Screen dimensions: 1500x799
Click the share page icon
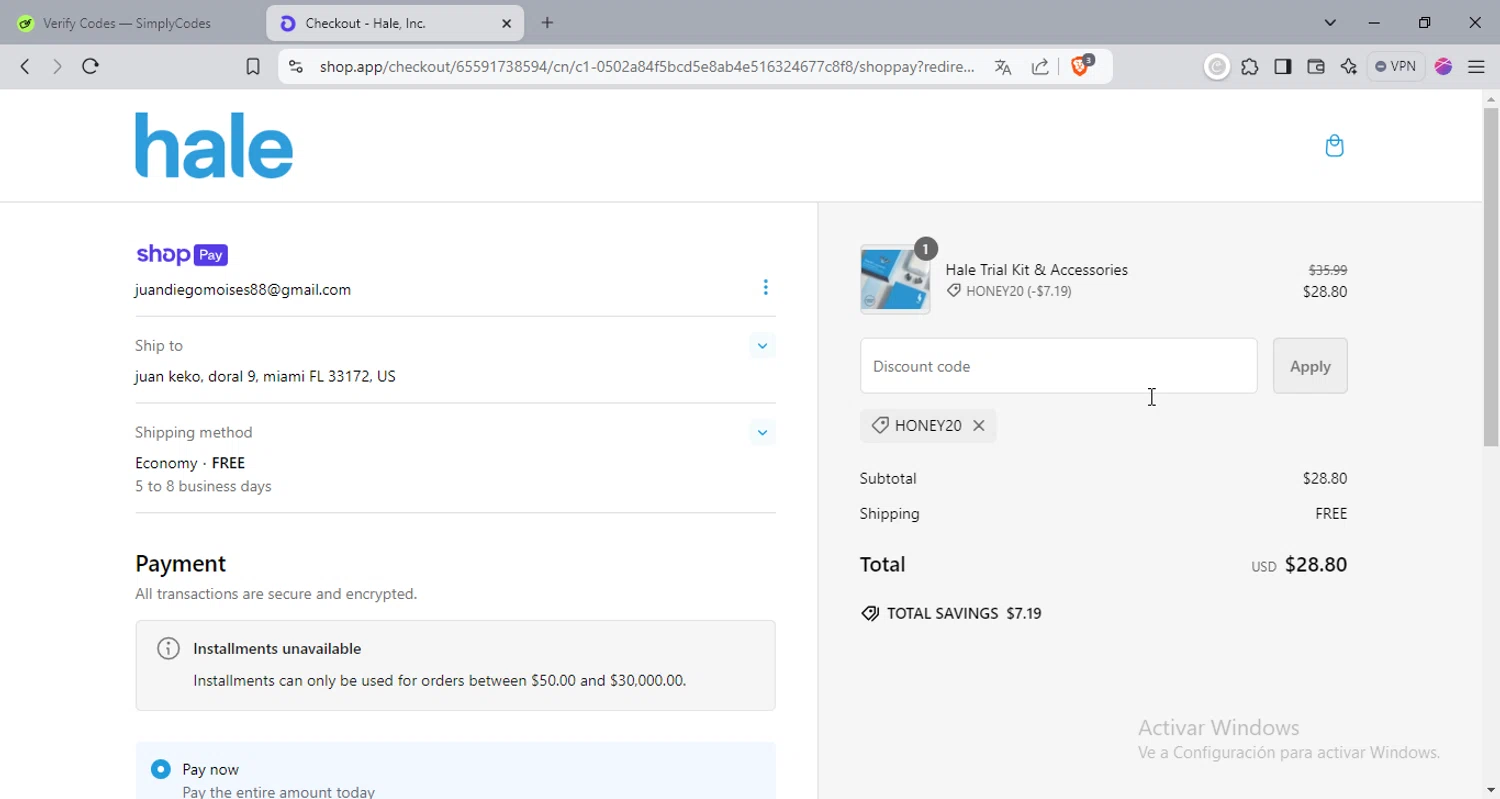[1040, 67]
